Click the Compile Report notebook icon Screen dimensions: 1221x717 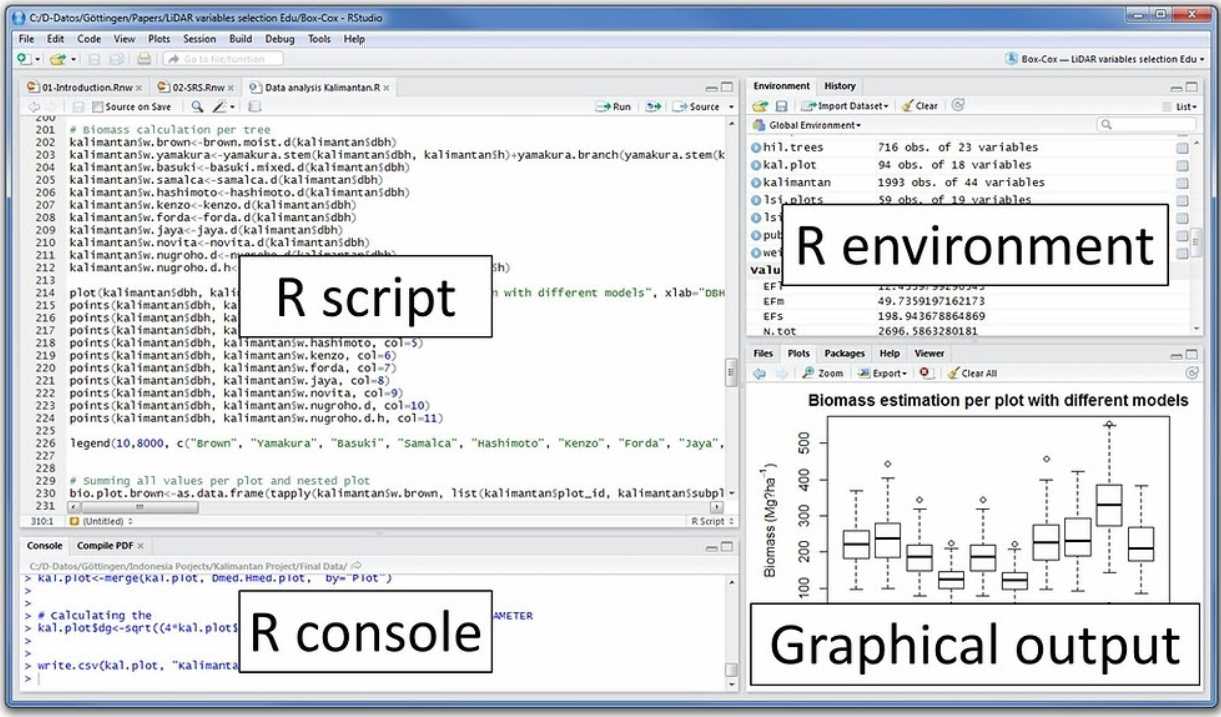pyautogui.click(x=254, y=106)
